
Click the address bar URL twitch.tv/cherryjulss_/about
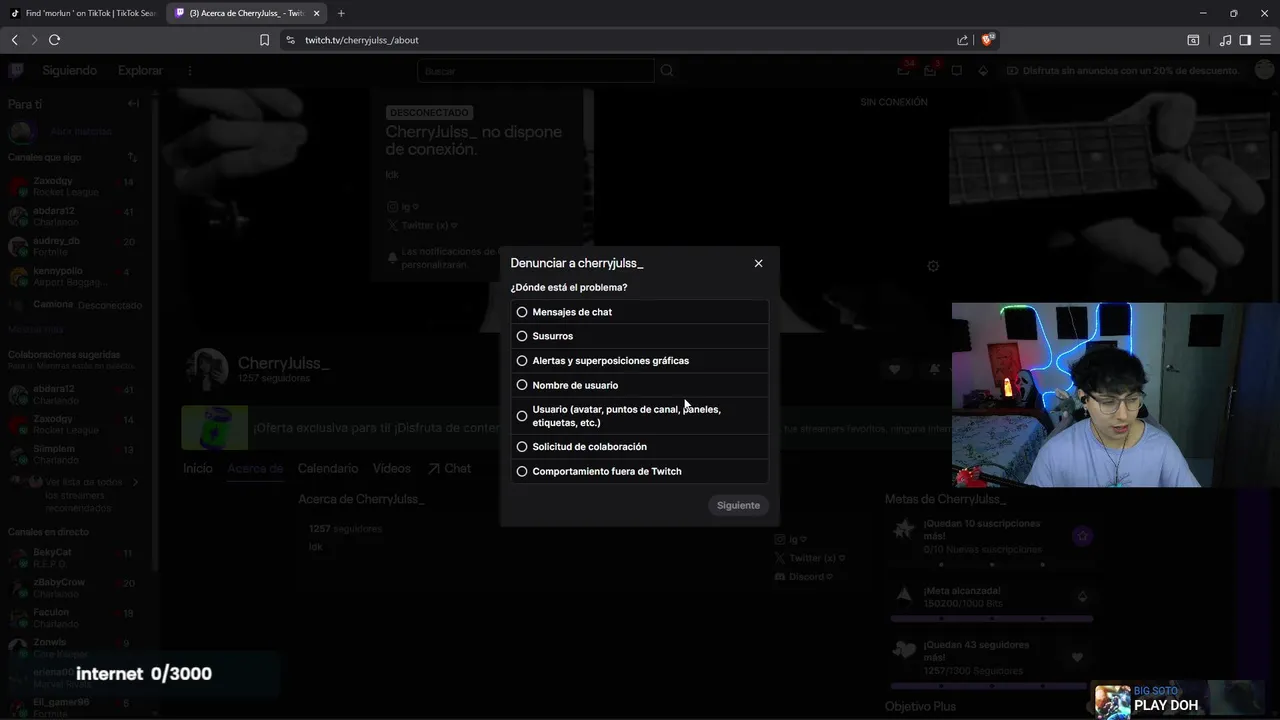tap(362, 40)
